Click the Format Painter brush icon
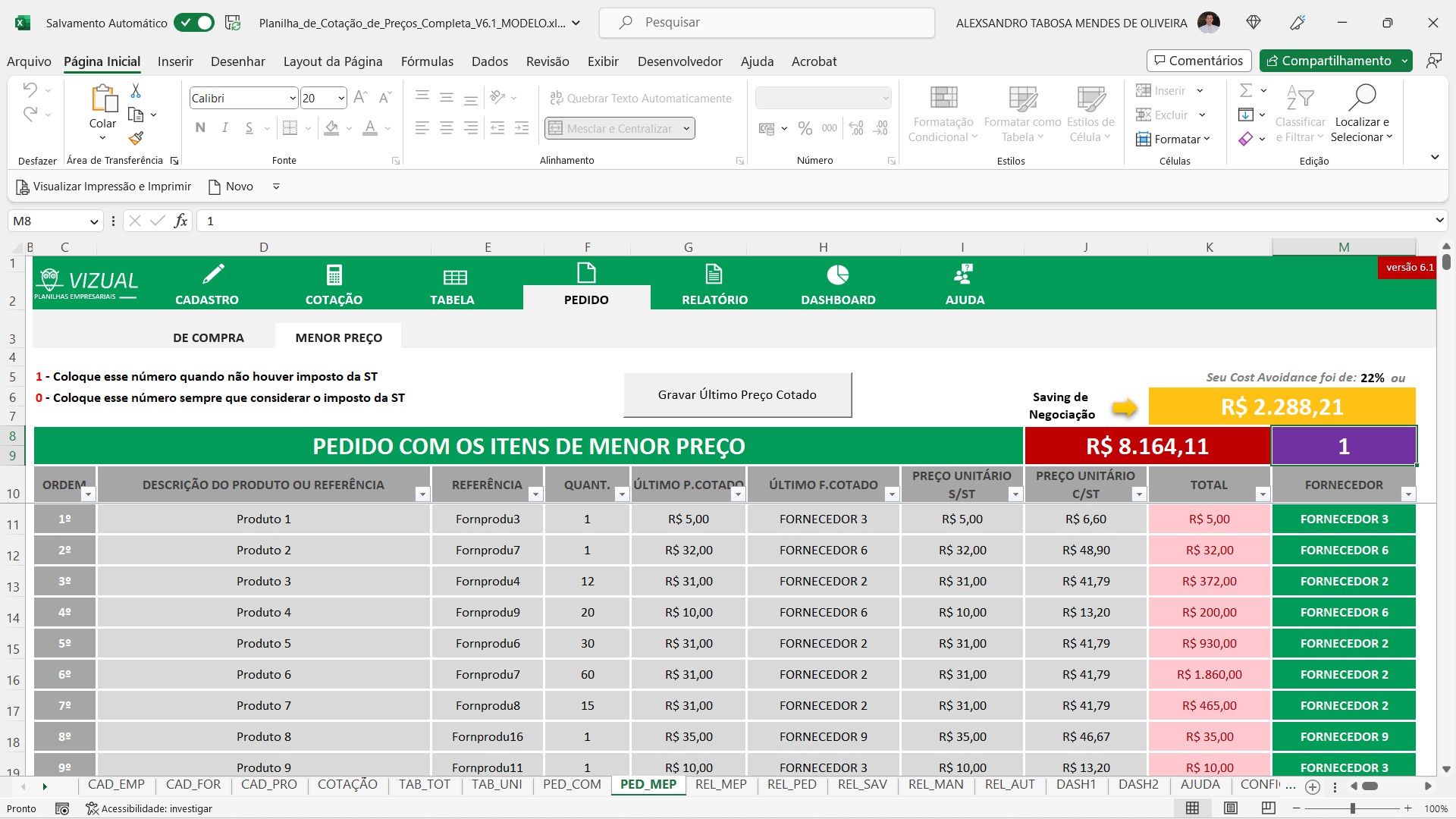 tap(136, 138)
